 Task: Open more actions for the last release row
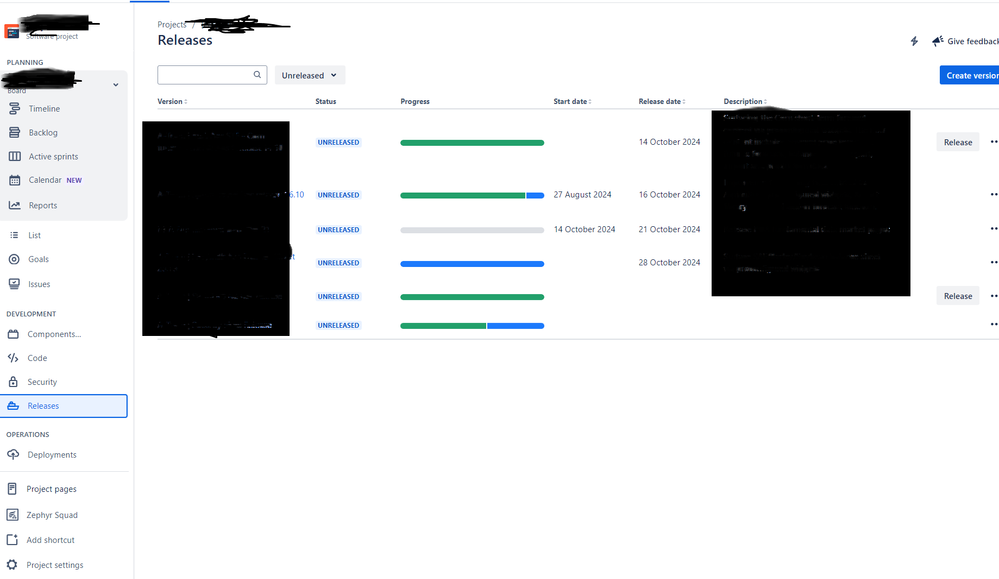click(993, 324)
